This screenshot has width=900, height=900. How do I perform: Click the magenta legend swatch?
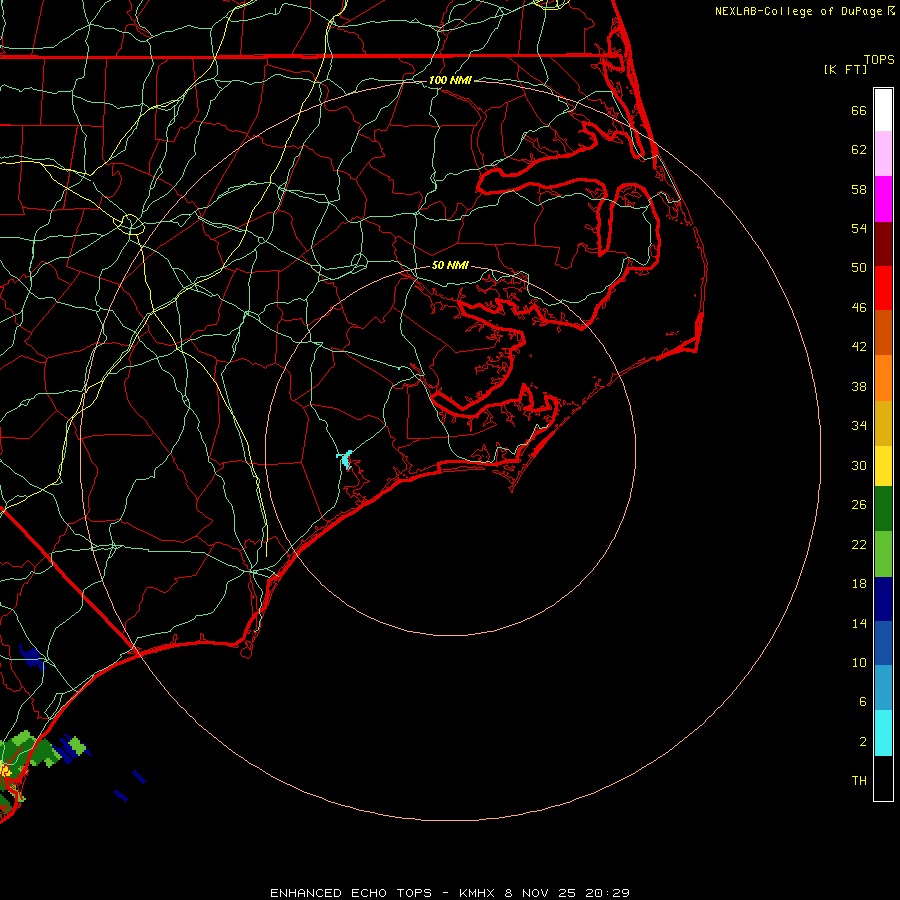click(883, 199)
